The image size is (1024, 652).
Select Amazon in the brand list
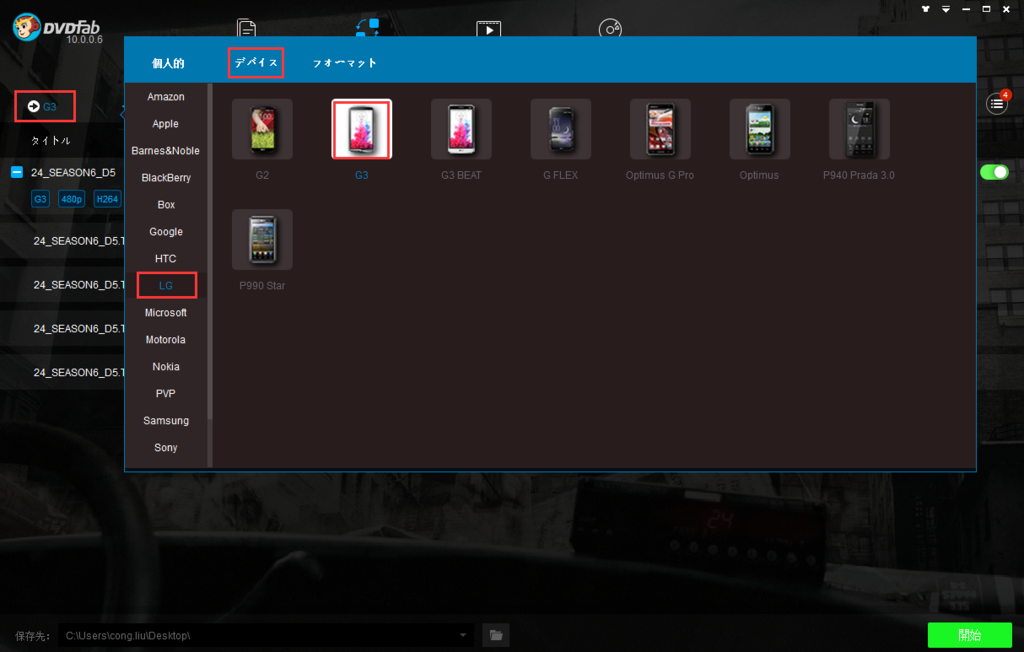point(166,97)
